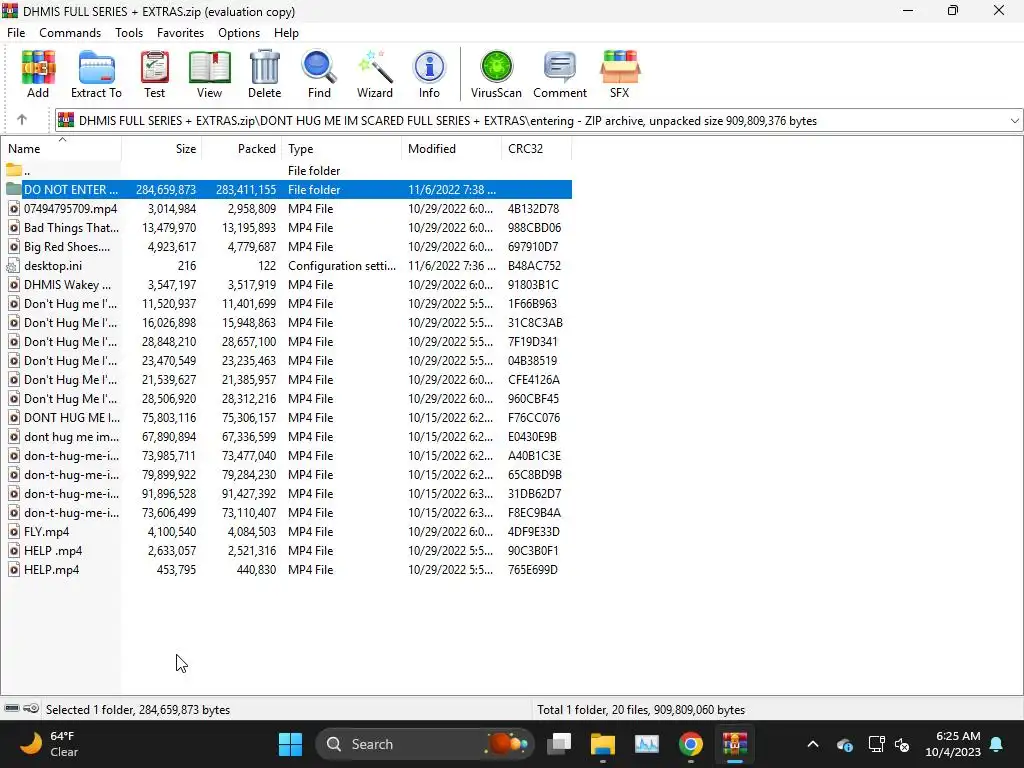Click the CRC32 value 4B132D78
Viewport: 1024px width, 768px height.
pyautogui.click(x=534, y=209)
